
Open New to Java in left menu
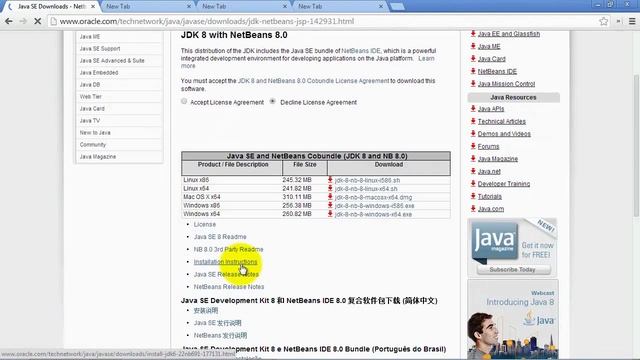point(95,133)
